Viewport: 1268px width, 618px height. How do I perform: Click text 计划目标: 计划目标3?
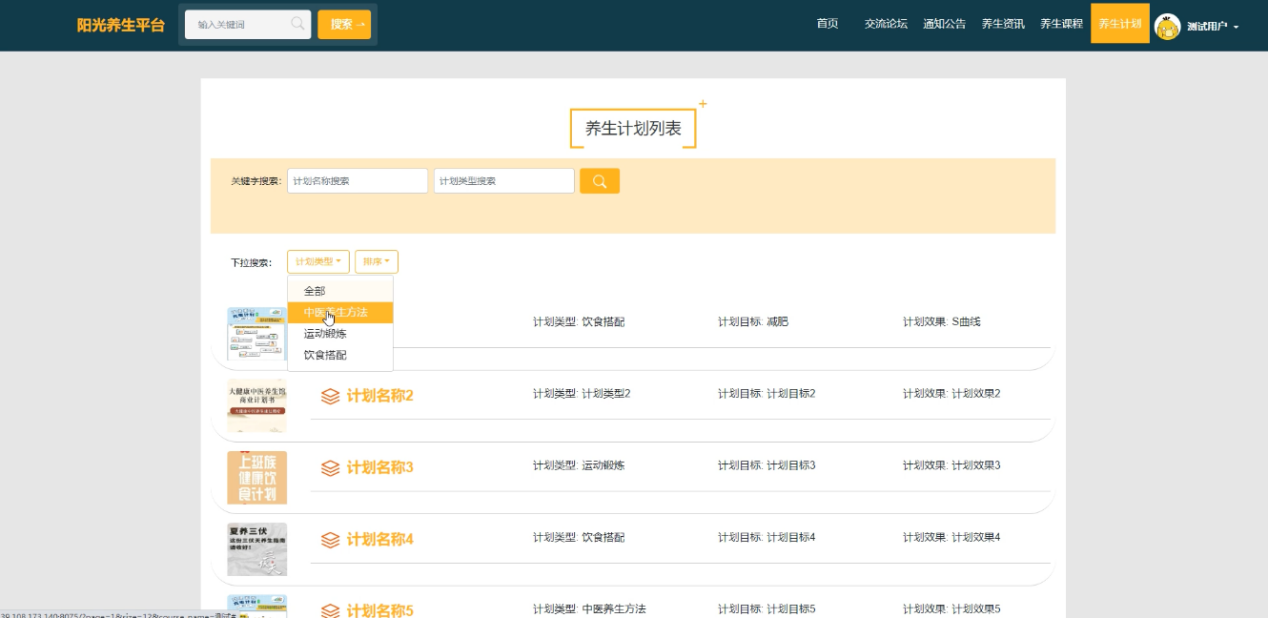tap(767, 466)
